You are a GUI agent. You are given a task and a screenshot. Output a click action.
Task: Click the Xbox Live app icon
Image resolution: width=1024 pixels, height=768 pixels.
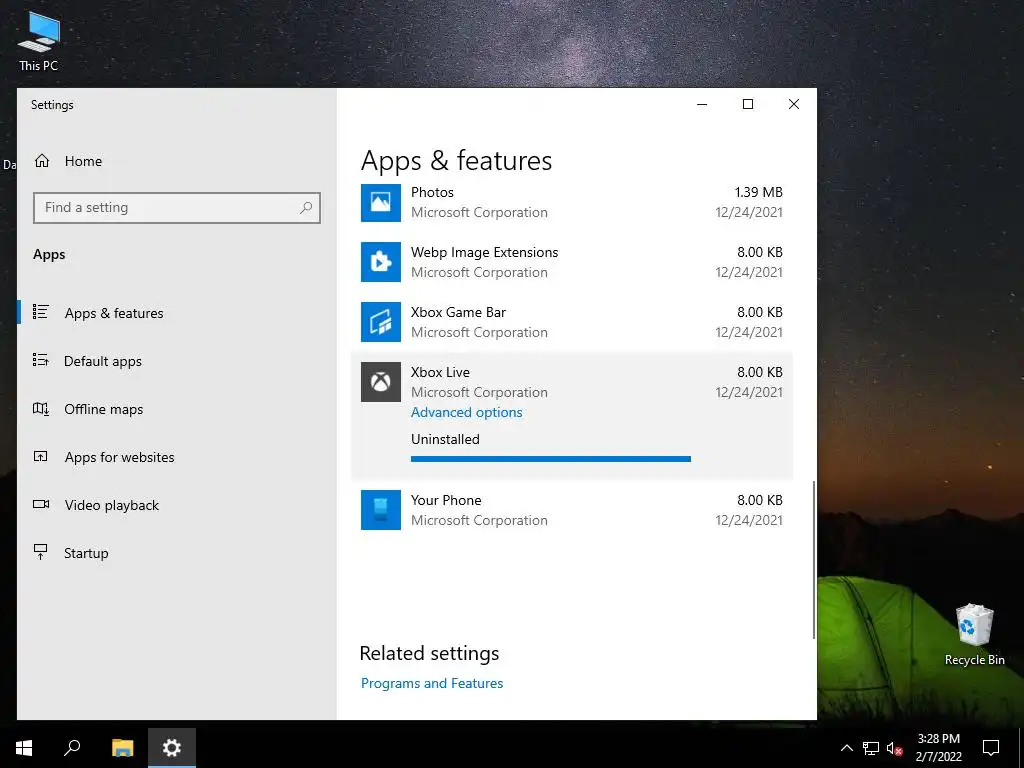pos(381,382)
